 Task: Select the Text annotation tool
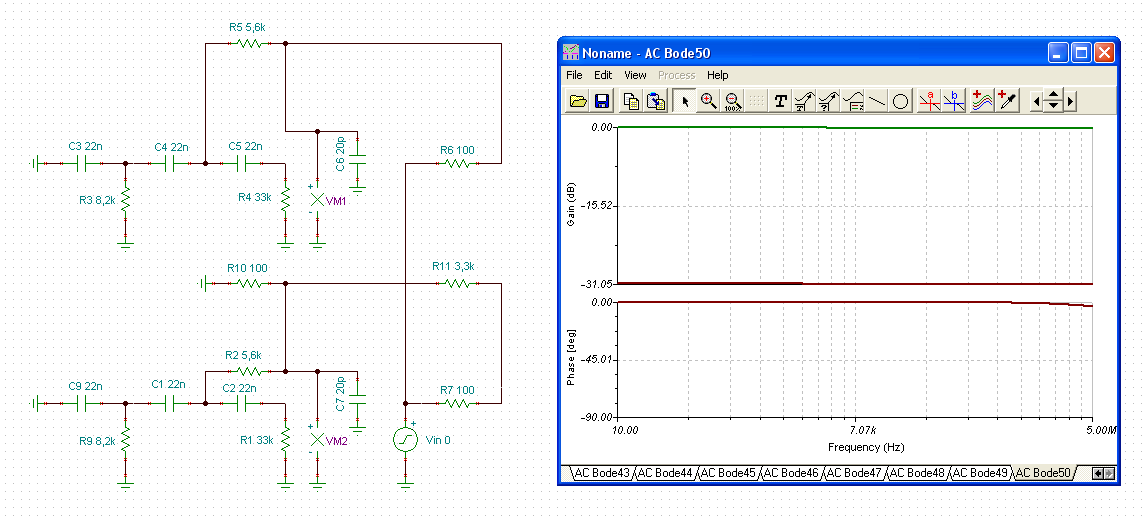pyautogui.click(x=781, y=102)
